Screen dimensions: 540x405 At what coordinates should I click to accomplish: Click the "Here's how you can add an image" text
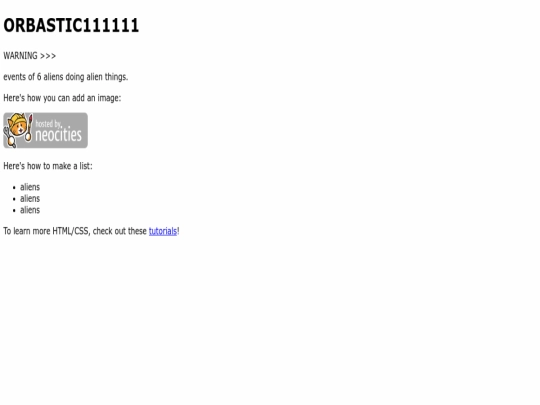(x=62, y=98)
